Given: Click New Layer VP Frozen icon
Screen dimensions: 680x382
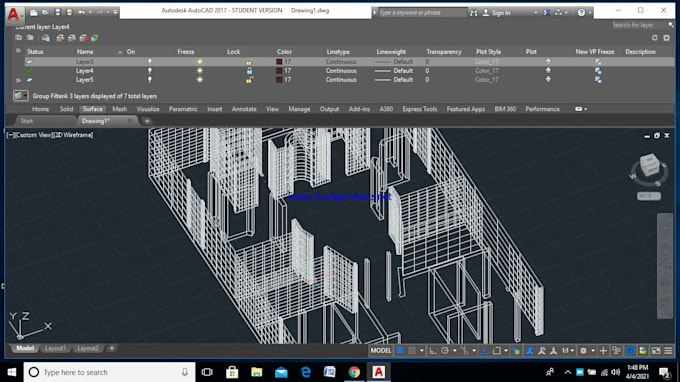Looking at the screenshot, I should [x=72, y=38].
